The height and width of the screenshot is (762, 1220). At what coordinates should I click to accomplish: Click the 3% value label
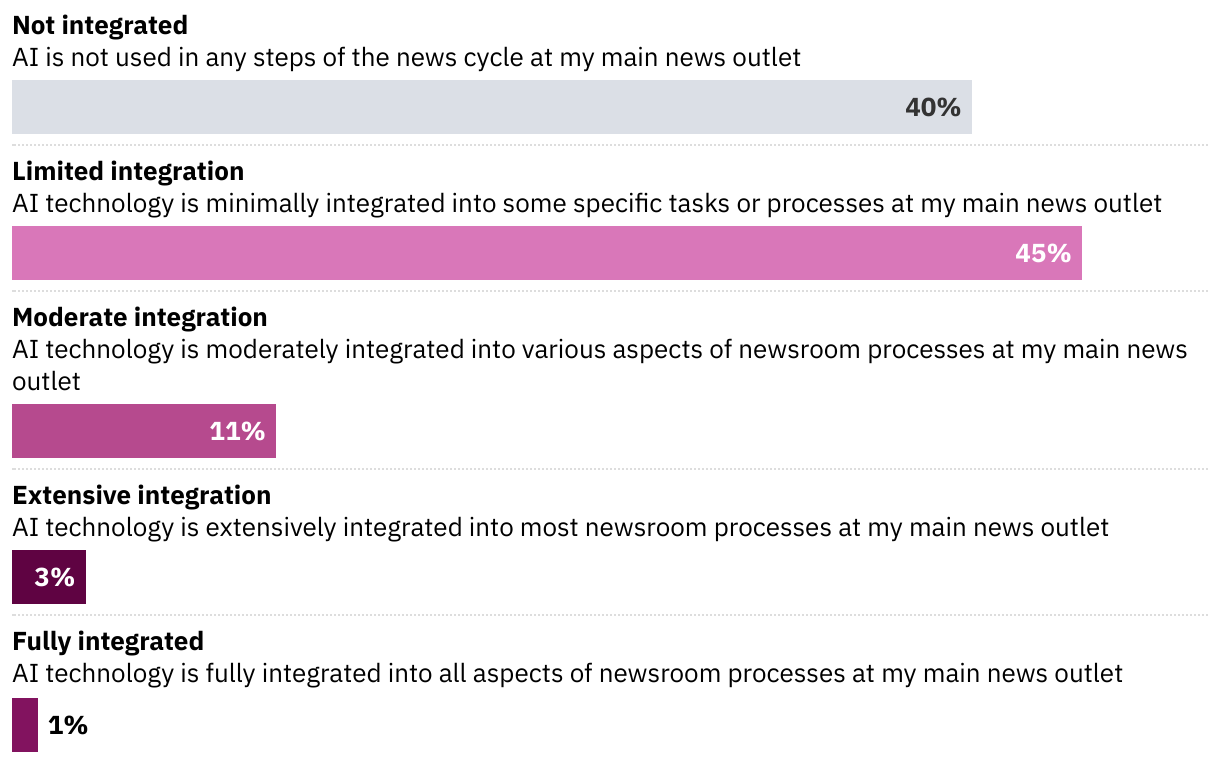(54, 577)
